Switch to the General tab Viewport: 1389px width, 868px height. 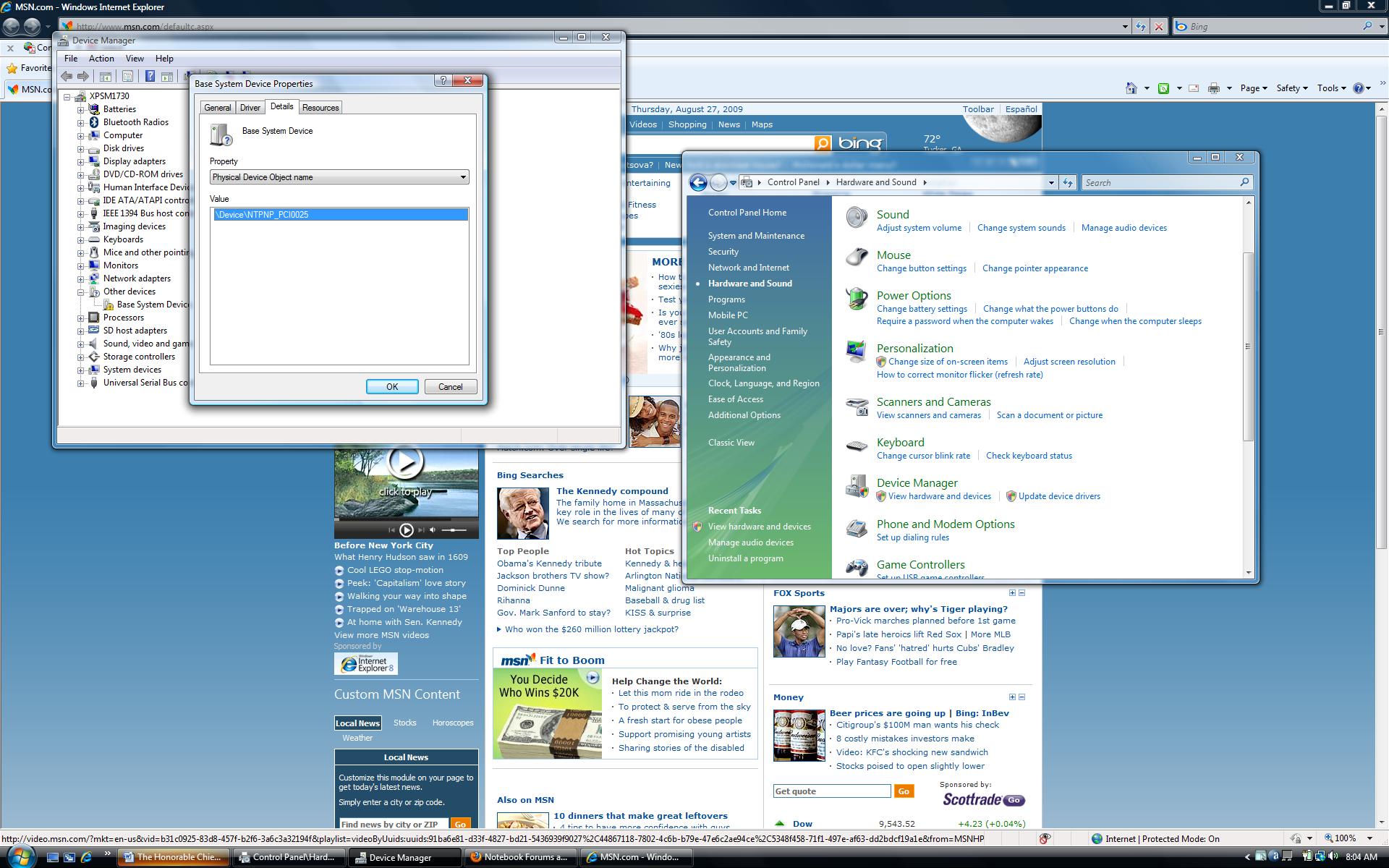(218, 108)
